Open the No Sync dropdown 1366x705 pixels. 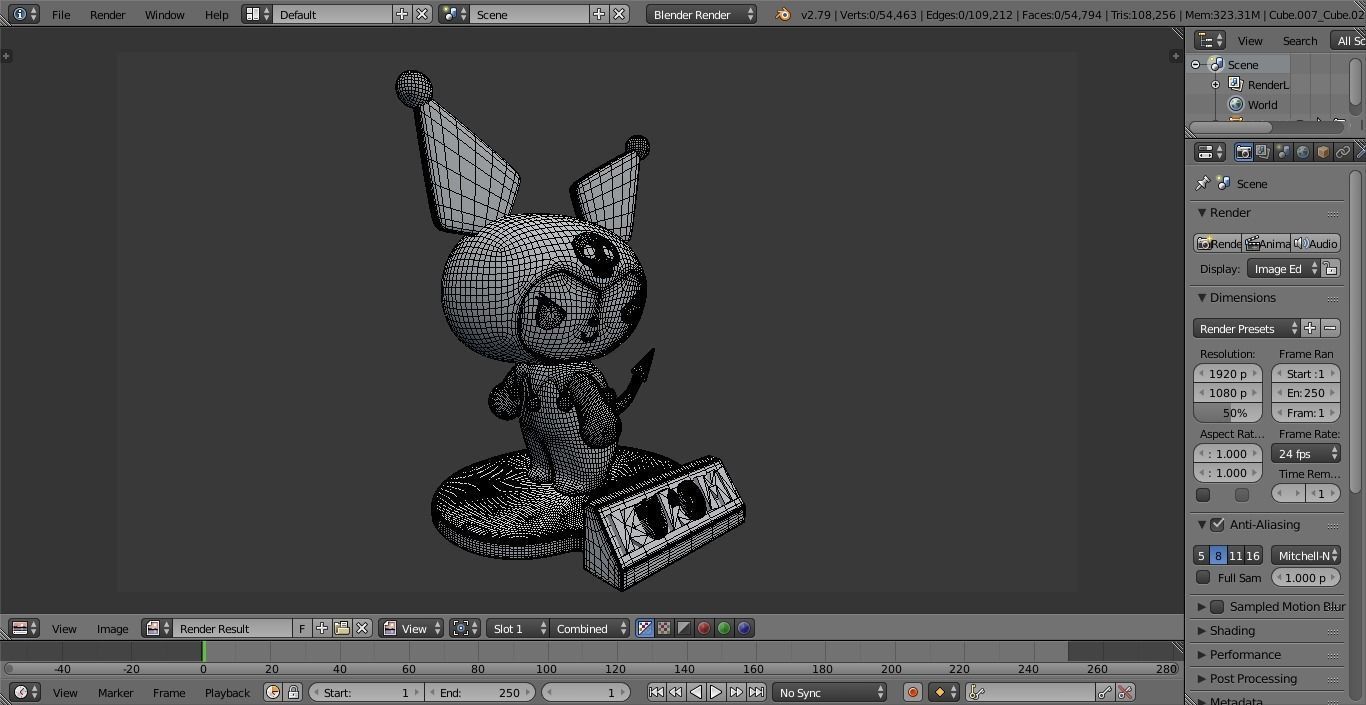click(x=829, y=692)
